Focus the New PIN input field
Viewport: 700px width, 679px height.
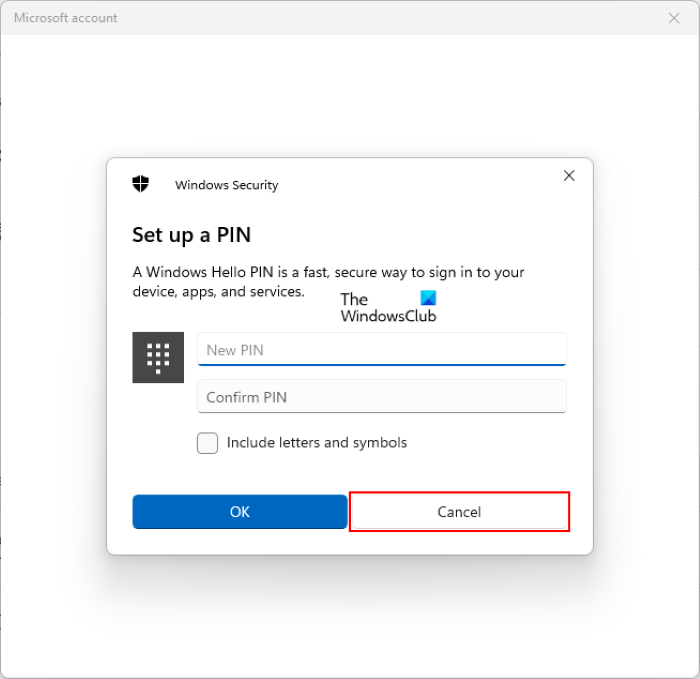381,349
